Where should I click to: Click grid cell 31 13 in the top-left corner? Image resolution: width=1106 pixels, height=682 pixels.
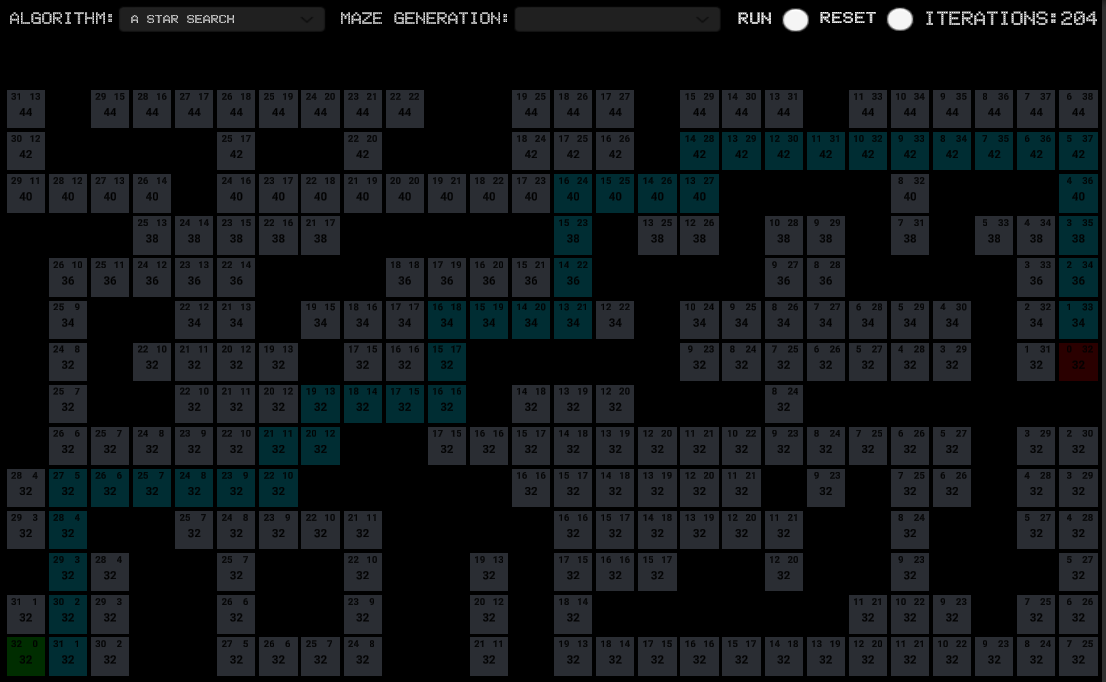(25, 109)
